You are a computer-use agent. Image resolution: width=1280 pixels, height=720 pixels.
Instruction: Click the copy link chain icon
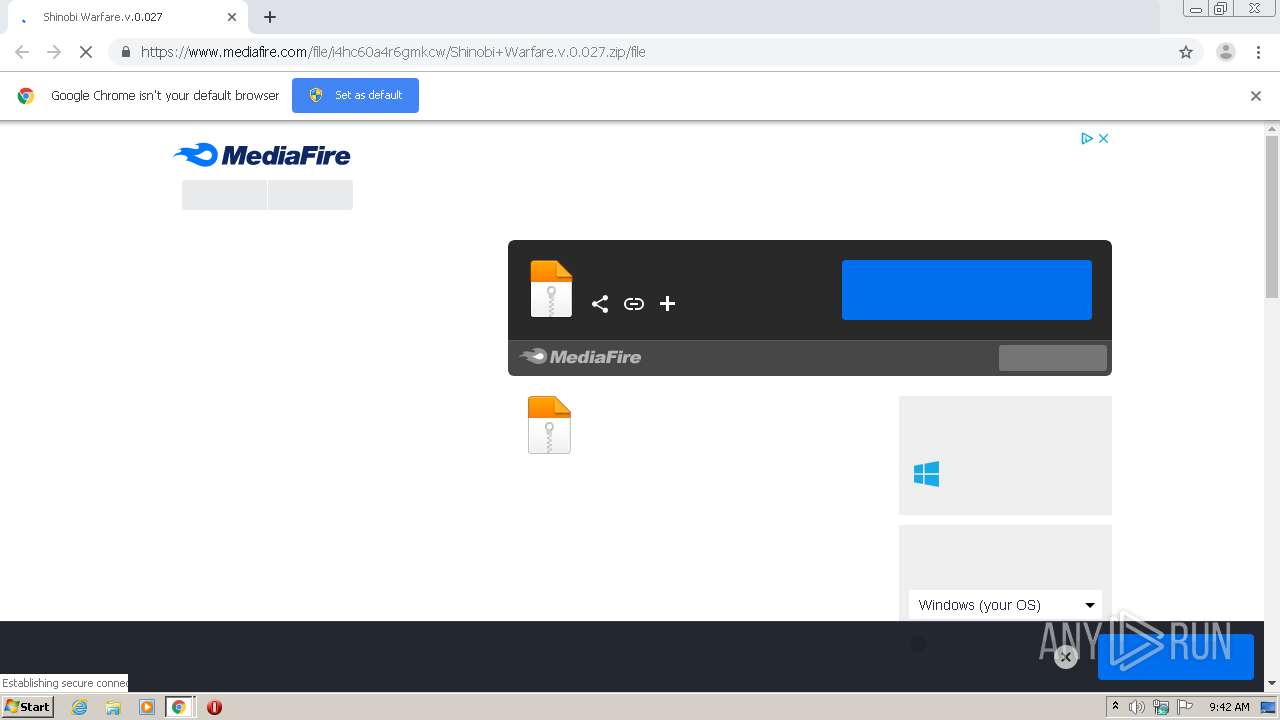[x=634, y=304]
